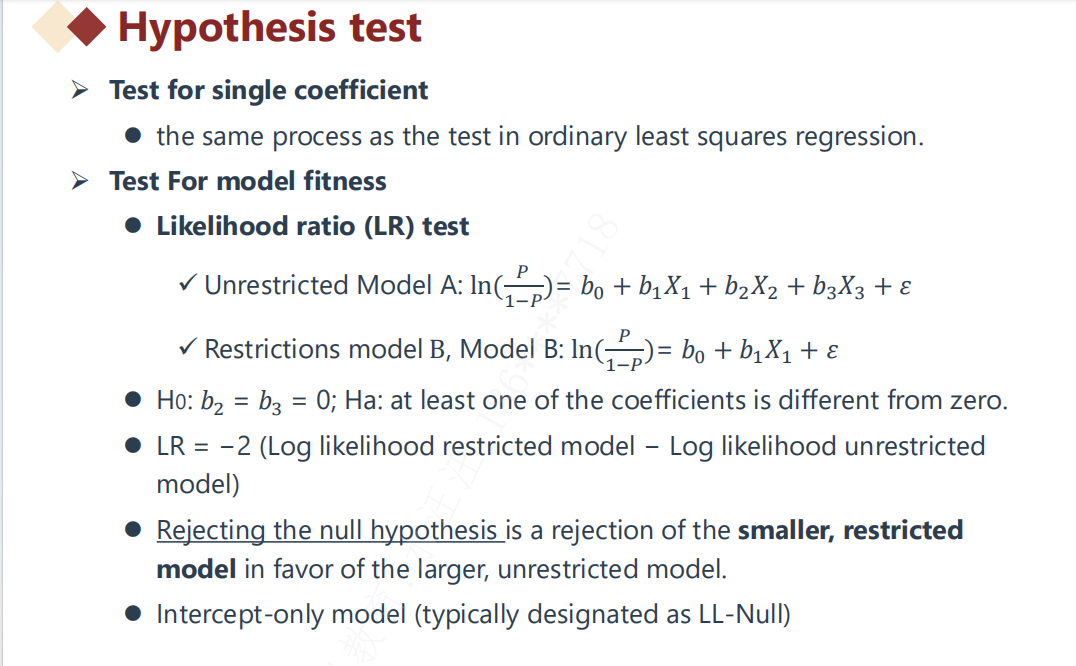This screenshot has height=666, width=1076.
Task: Click the "Likelihood ratio (LR) test" bold text
Action: click(312, 226)
